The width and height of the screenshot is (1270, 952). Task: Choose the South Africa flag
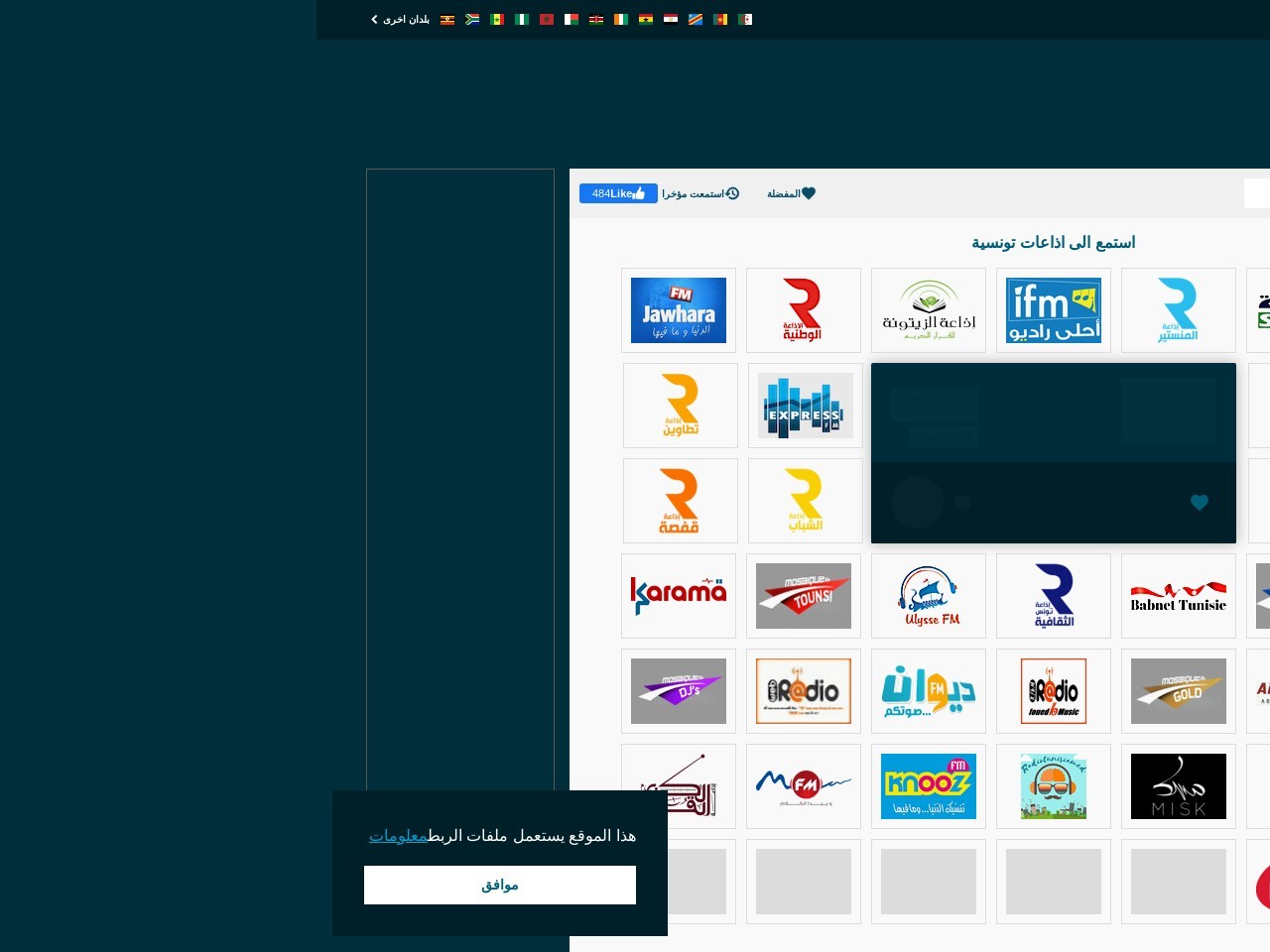point(472,19)
